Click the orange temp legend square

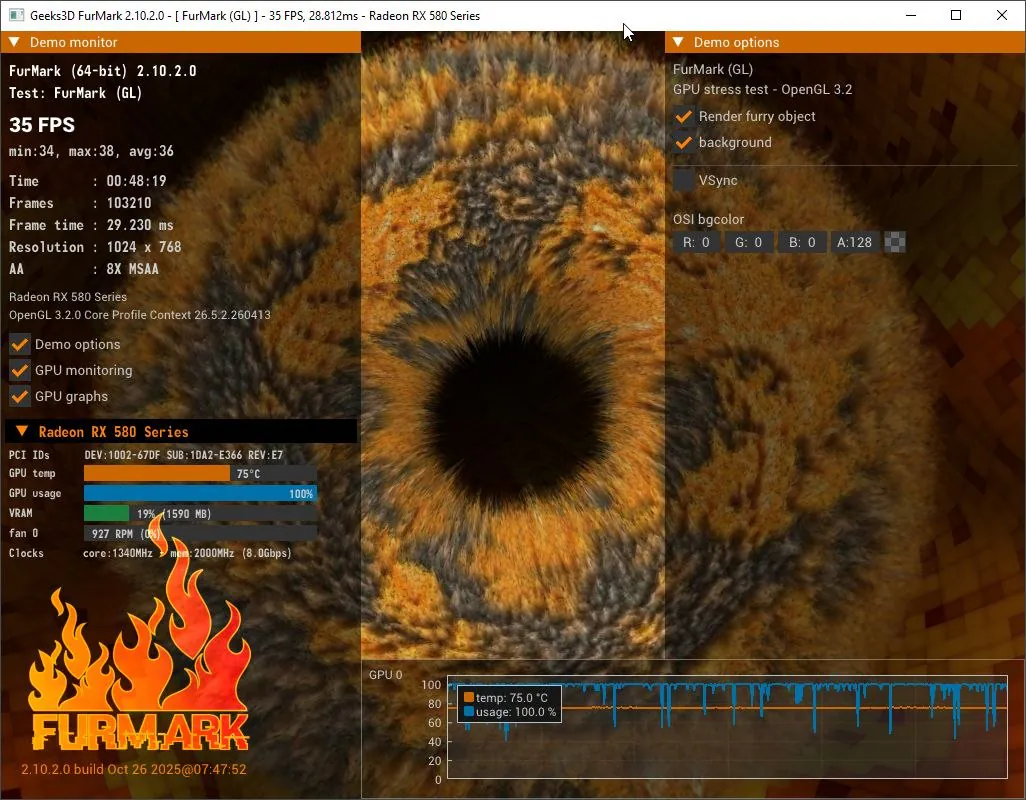click(469, 697)
